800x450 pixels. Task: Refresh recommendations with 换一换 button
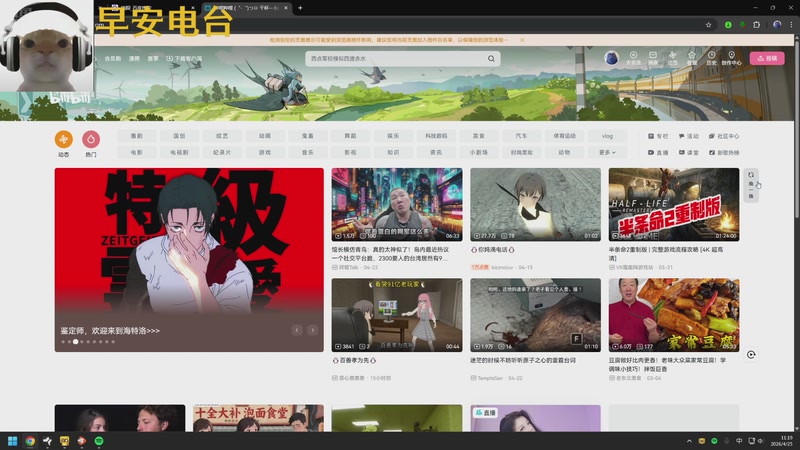click(751, 185)
